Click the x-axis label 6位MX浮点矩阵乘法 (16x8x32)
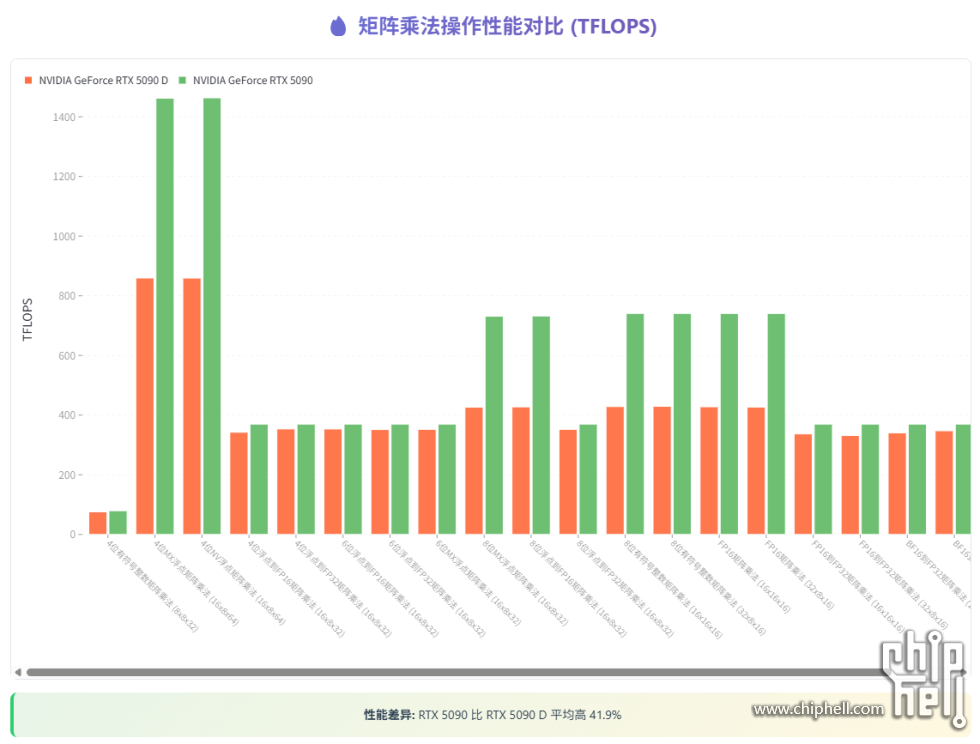This screenshot has height=744, width=980. tap(478, 583)
